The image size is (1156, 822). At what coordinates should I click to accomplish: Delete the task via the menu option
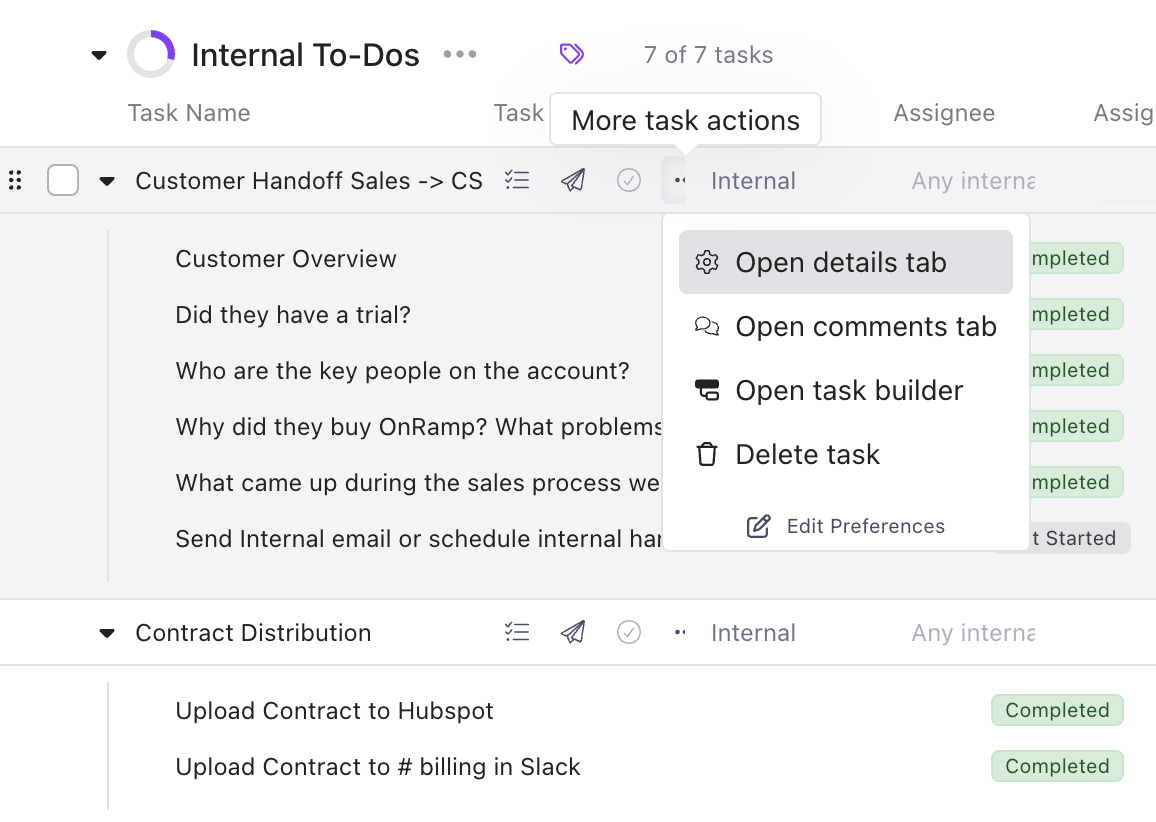click(808, 454)
